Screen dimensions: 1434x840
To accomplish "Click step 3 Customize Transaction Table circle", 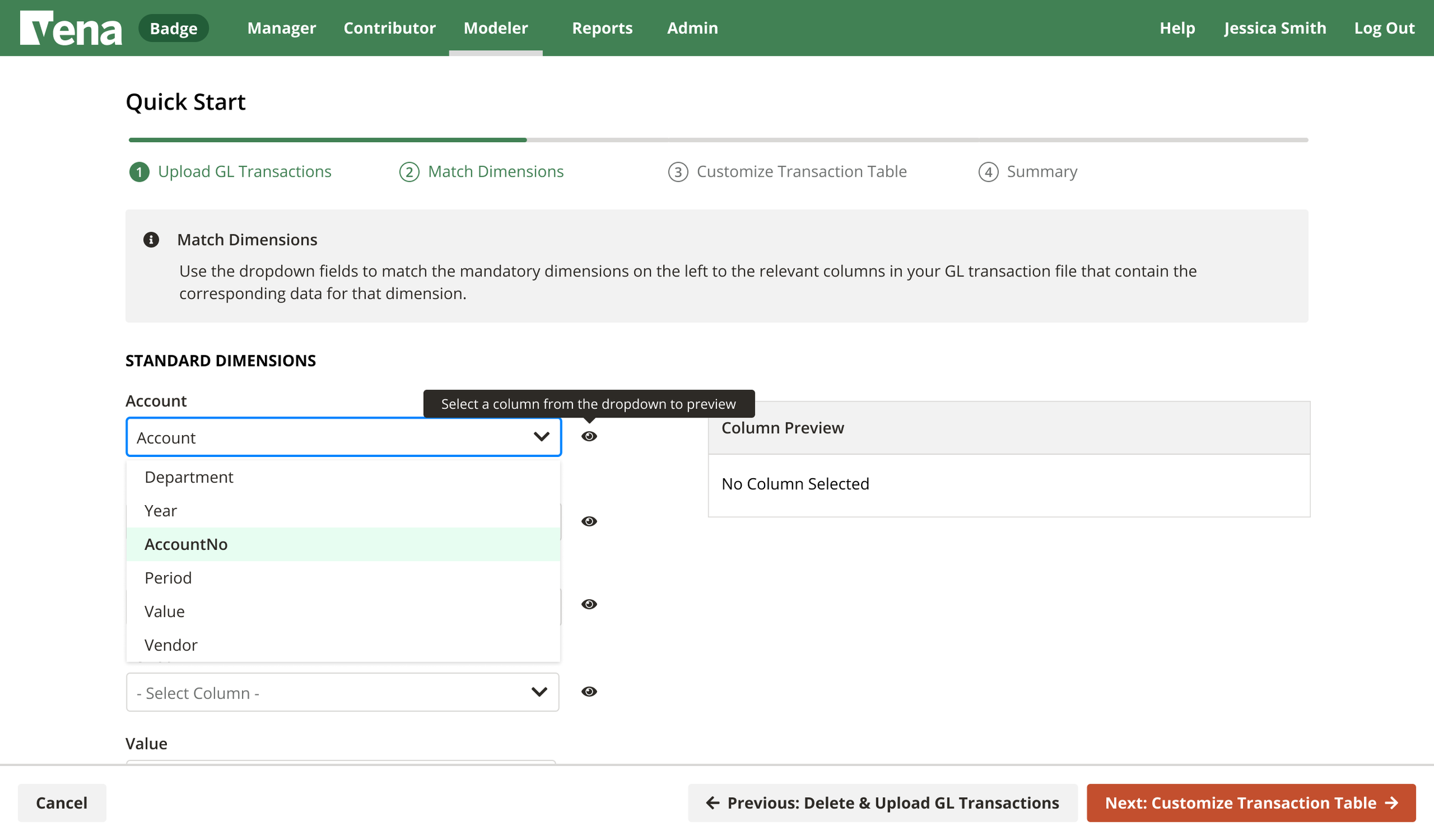I will point(677,171).
